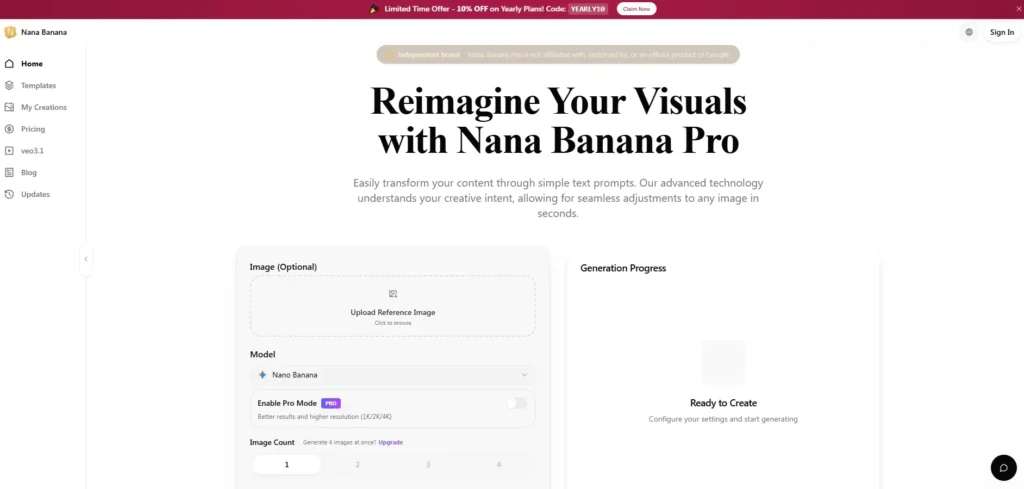Viewport: 1024px width, 489px height.
Task: Open the Pricing dollar icon
Action: pos(9,129)
